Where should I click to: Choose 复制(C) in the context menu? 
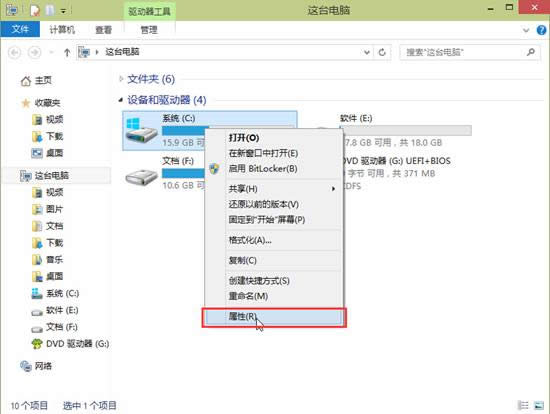pyautogui.click(x=242, y=261)
